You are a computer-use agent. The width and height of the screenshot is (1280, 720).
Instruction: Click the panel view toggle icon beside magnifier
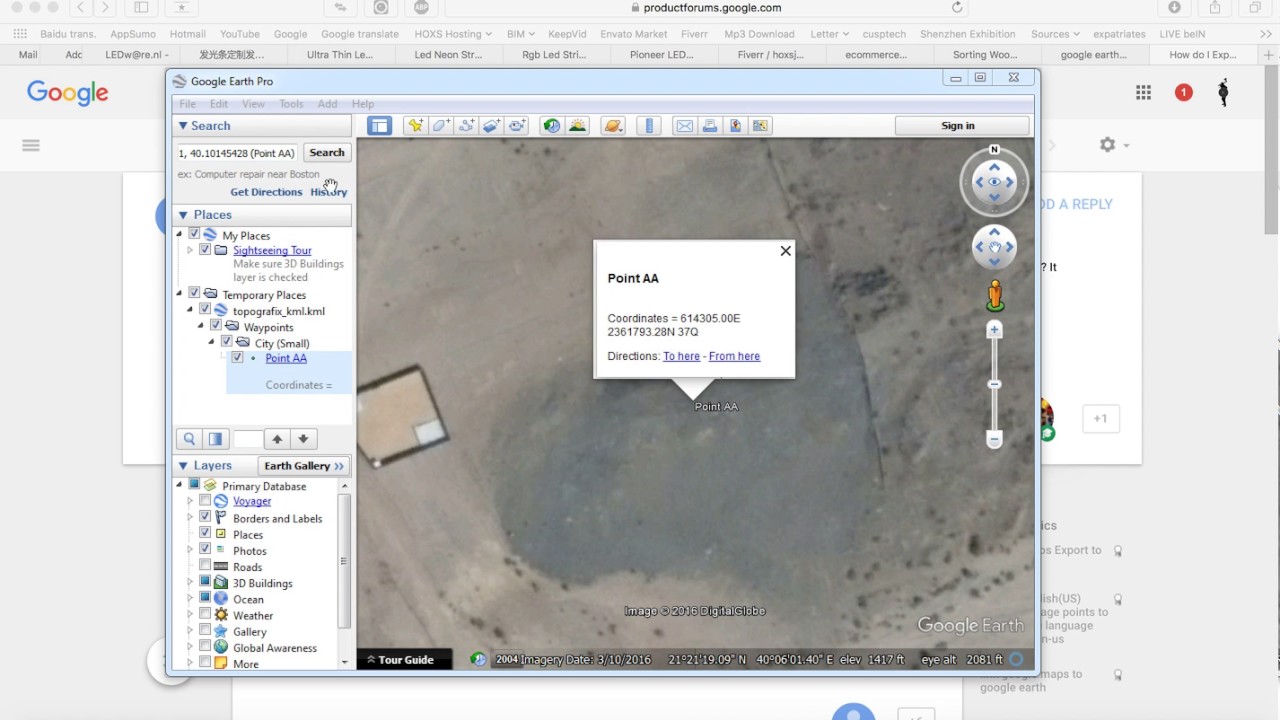click(215, 439)
